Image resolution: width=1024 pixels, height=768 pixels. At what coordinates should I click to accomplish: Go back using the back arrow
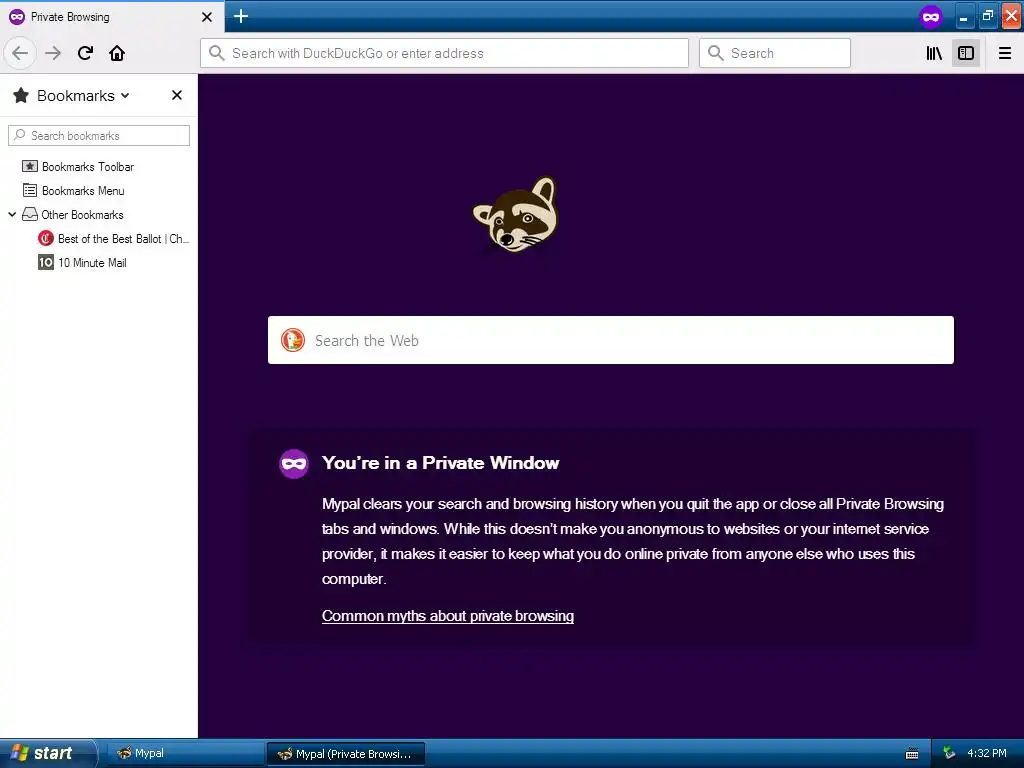pos(20,53)
